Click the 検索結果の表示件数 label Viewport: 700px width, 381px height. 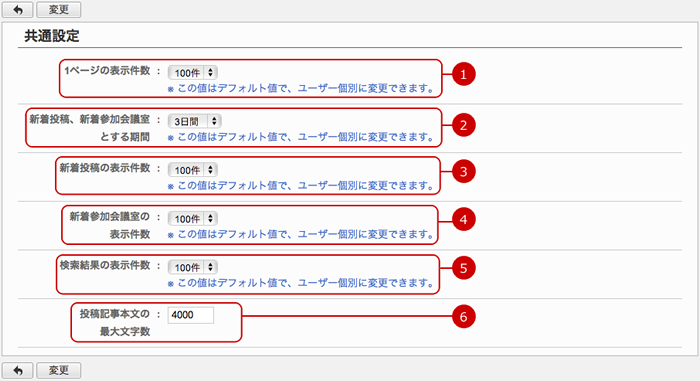tap(105, 265)
